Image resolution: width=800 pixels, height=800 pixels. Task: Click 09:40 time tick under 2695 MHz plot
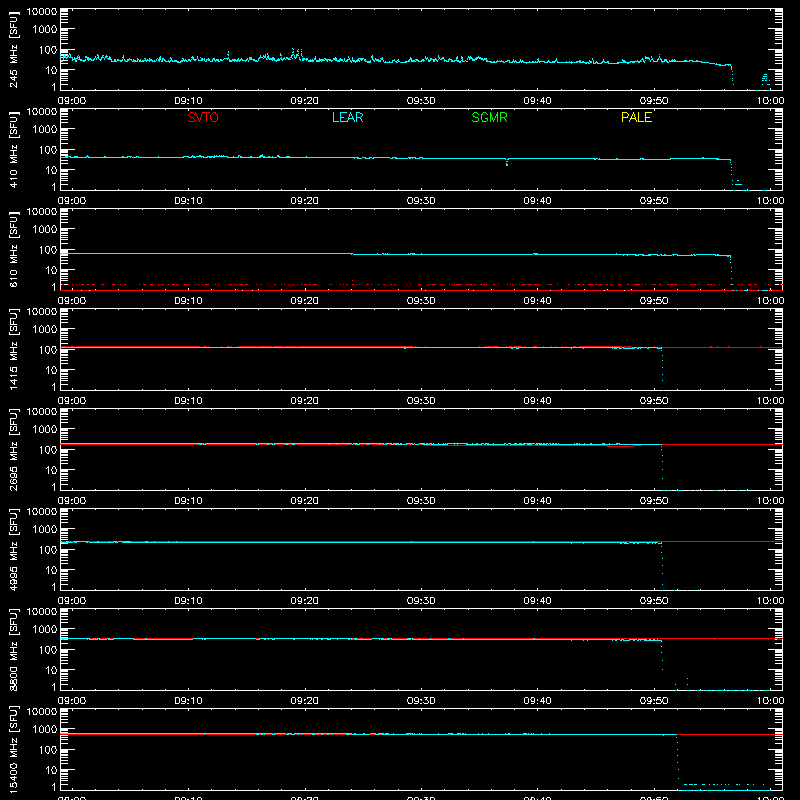point(537,501)
